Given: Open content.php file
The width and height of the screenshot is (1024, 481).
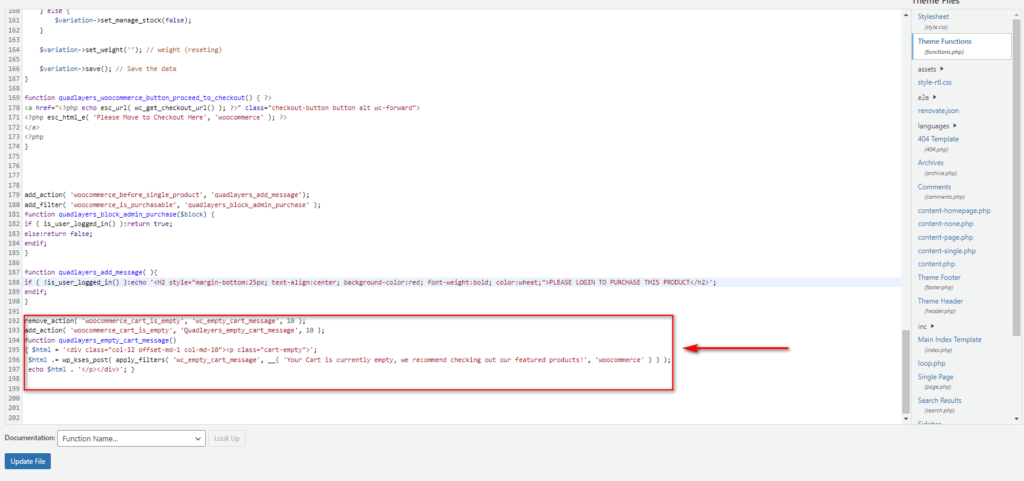Looking at the screenshot, I should tap(936, 264).
